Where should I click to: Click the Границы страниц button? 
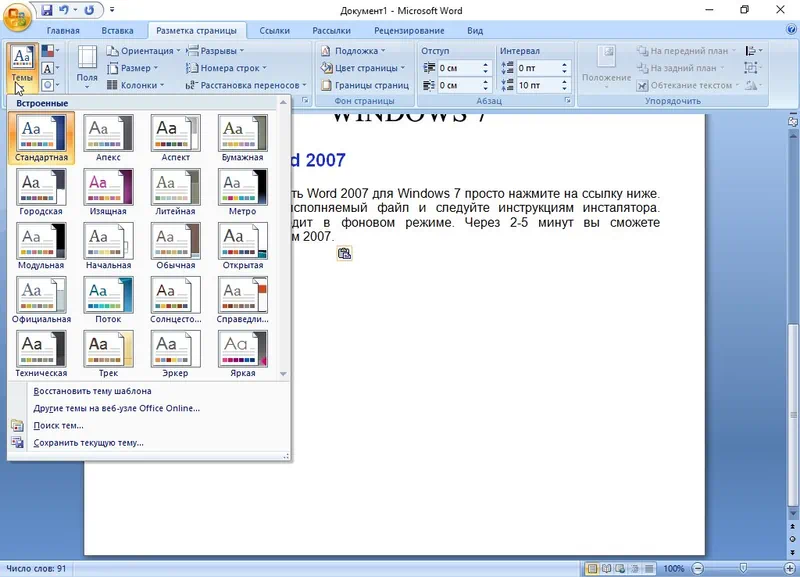tap(365, 85)
